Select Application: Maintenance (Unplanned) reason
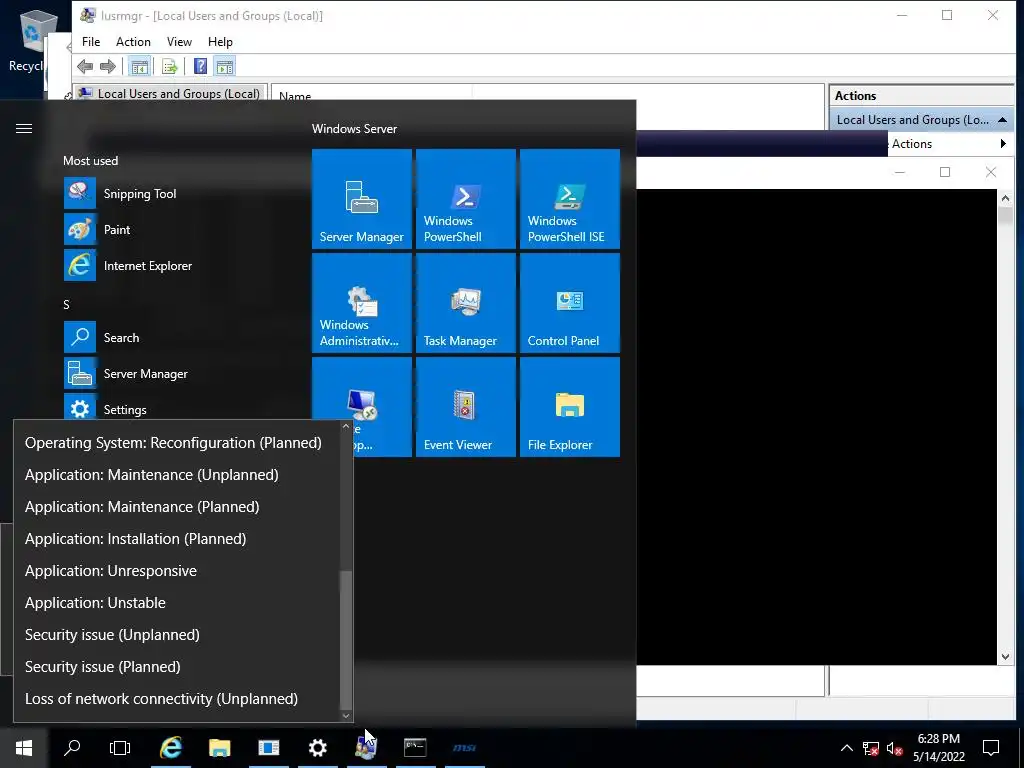Screen dimensions: 1024x768 click(176, 475)
